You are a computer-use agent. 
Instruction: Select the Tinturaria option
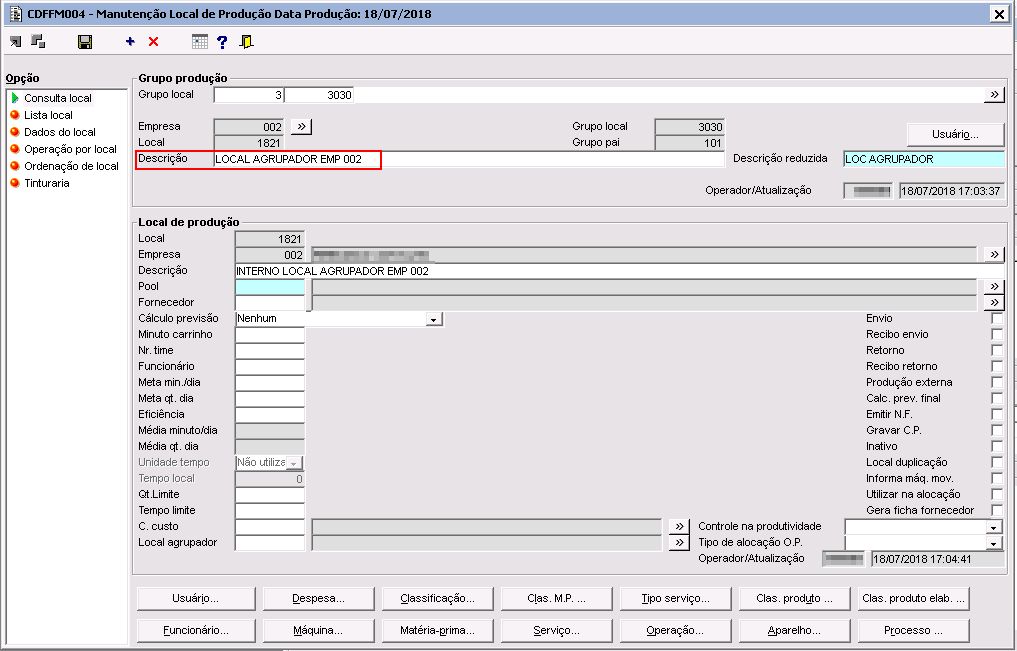point(47,183)
